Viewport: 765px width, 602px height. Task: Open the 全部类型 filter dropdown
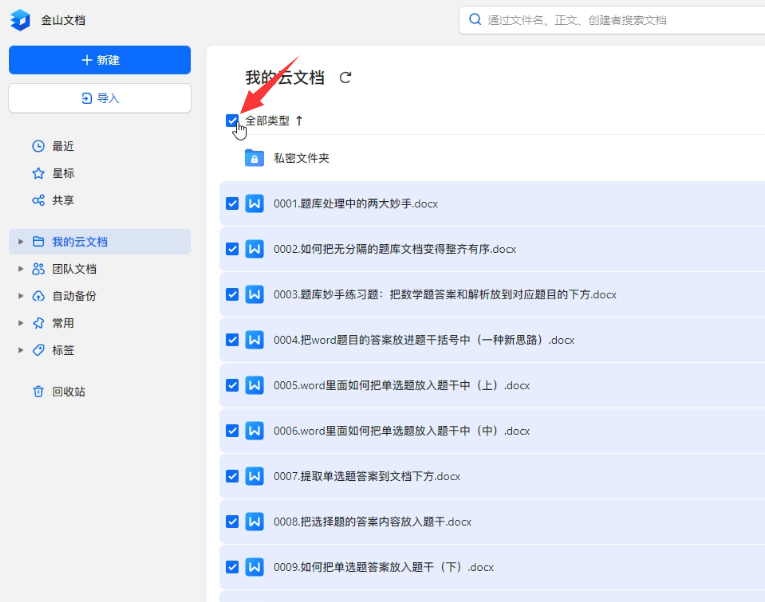click(x=267, y=120)
